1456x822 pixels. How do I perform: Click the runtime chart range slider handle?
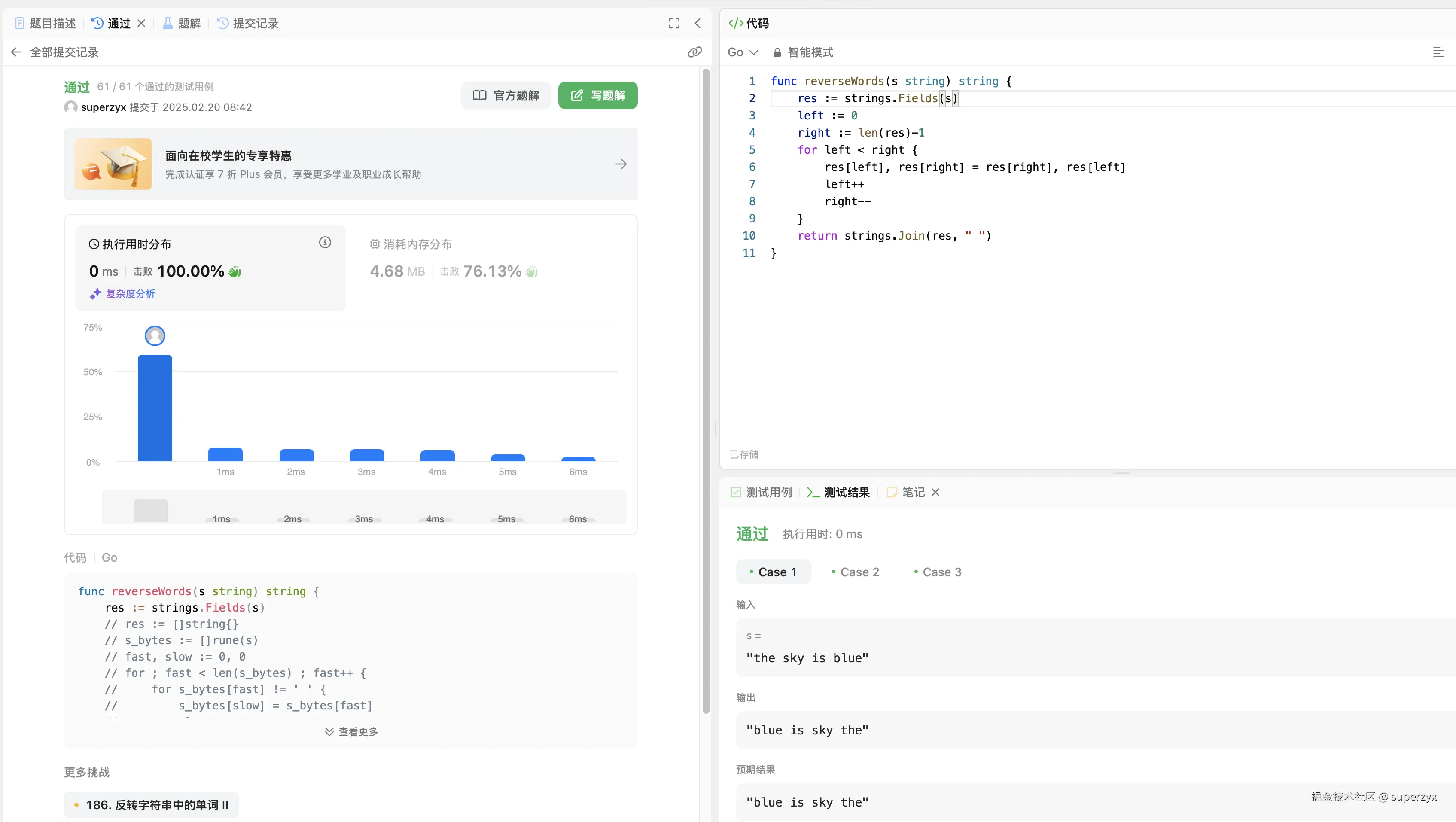click(150, 511)
